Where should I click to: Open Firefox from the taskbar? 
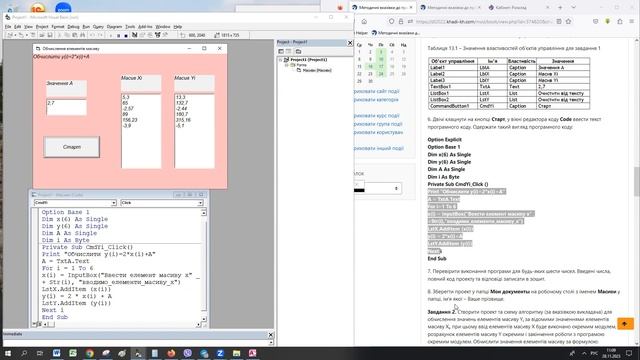coord(171,353)
